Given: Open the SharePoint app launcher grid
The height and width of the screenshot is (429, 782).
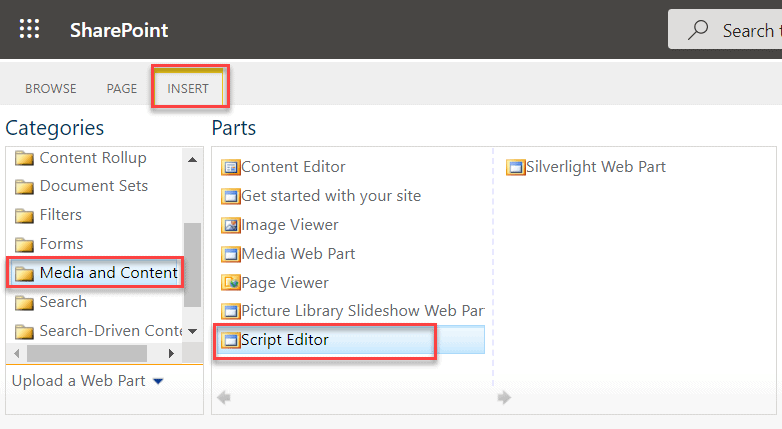Looking at the screenshot, I should point(29,29).
